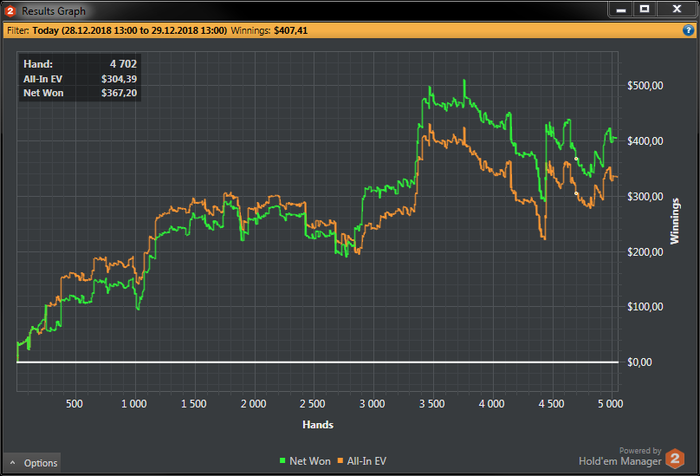
Task: Click the Hand 4 702 tooltip value
Action: point(123,64)
